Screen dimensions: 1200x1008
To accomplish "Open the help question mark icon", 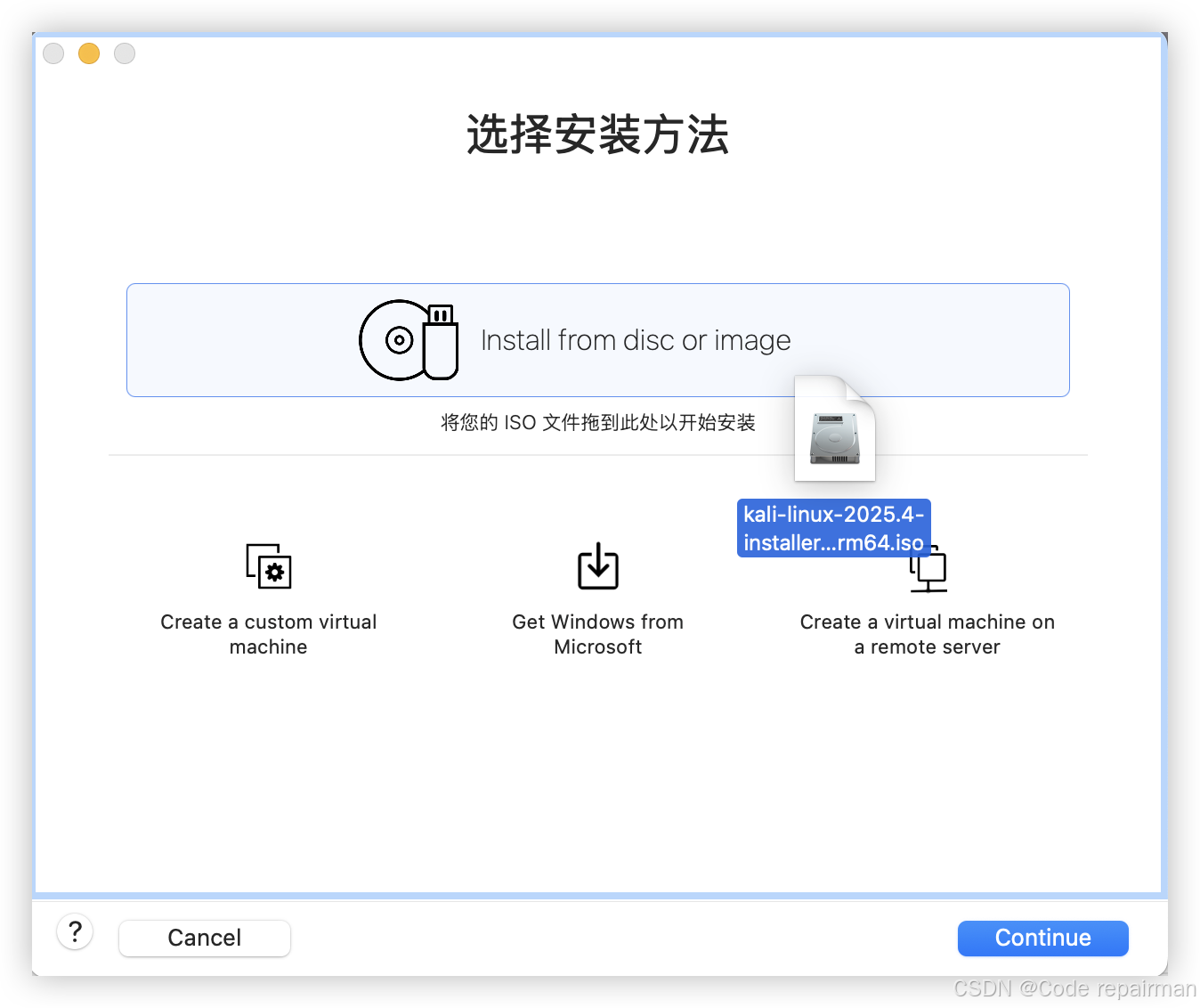I will [x=75, y=931].
